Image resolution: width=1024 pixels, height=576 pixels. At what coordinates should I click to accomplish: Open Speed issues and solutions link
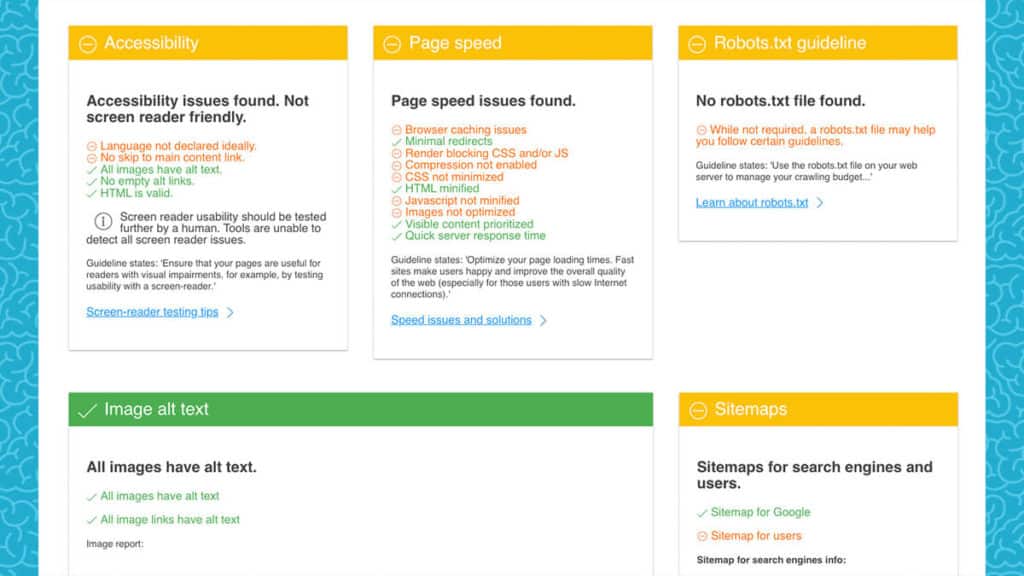coord(461,321)
